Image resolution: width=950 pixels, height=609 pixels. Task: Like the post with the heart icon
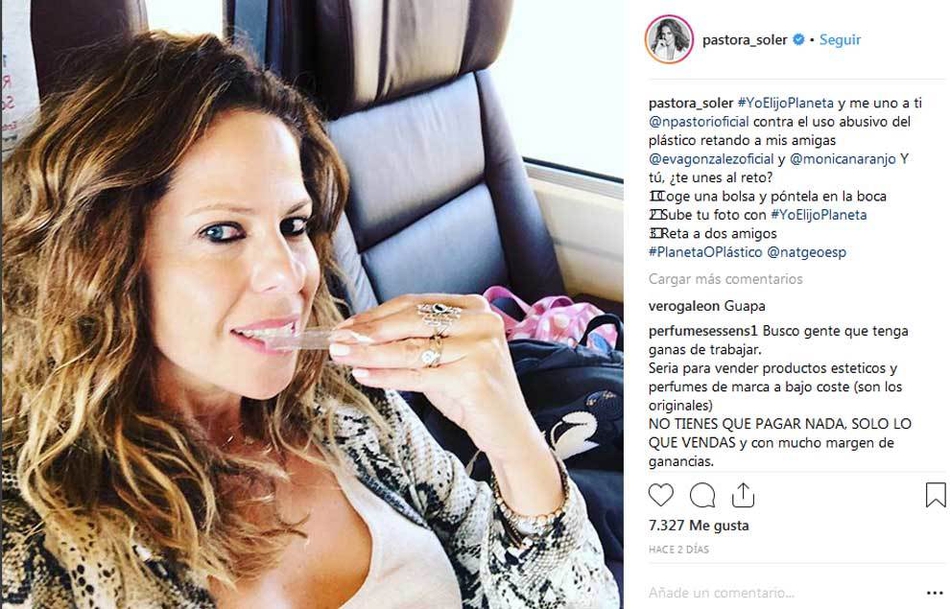coord(661,495)
